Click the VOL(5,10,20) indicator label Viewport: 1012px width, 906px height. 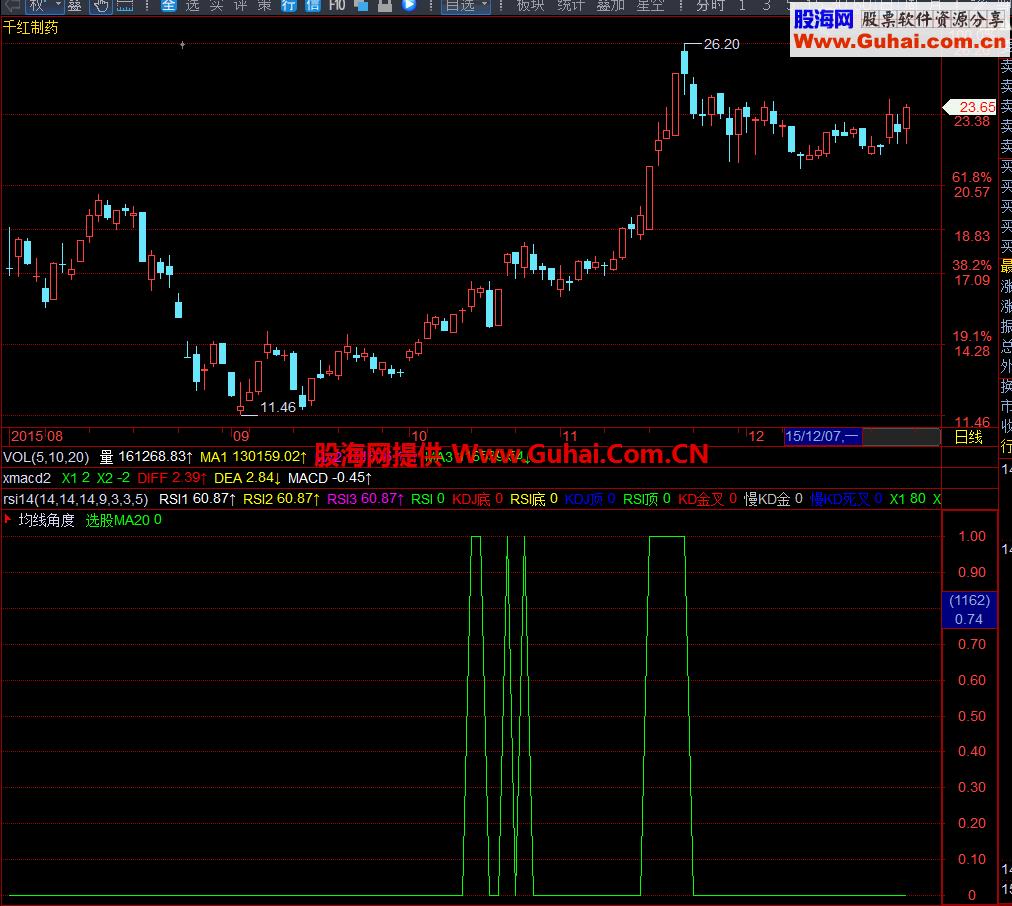click(x=46, y=457)
